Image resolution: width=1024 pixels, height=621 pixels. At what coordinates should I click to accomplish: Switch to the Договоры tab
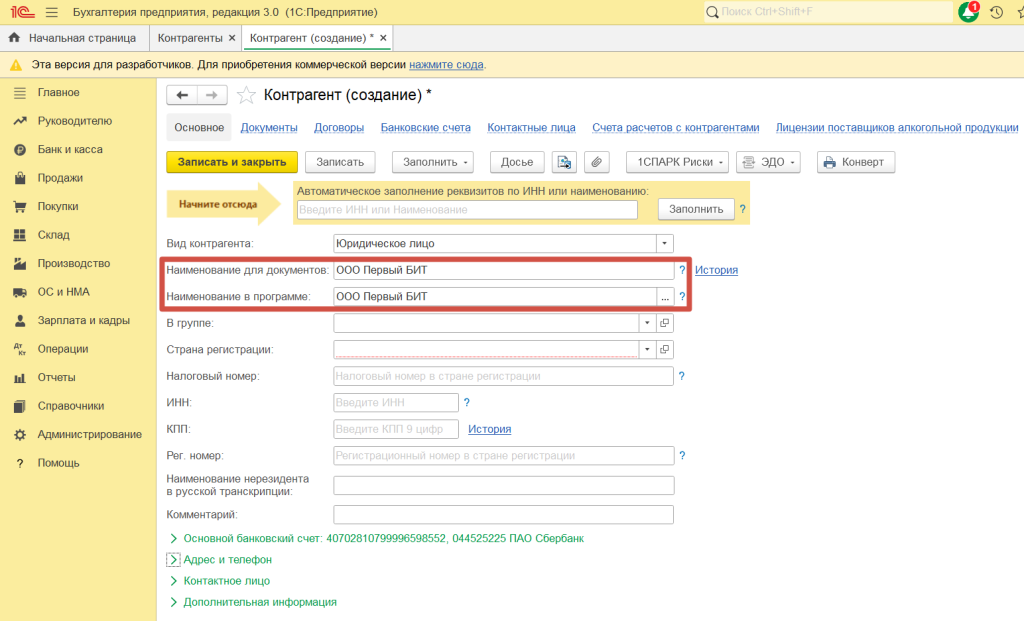339,128
